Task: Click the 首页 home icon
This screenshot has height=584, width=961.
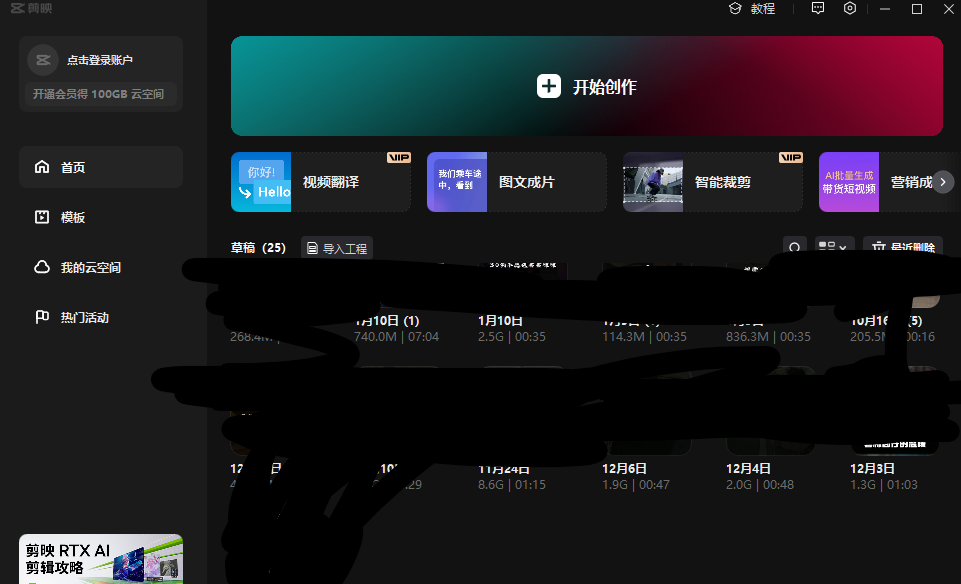Action: (42, 167)
